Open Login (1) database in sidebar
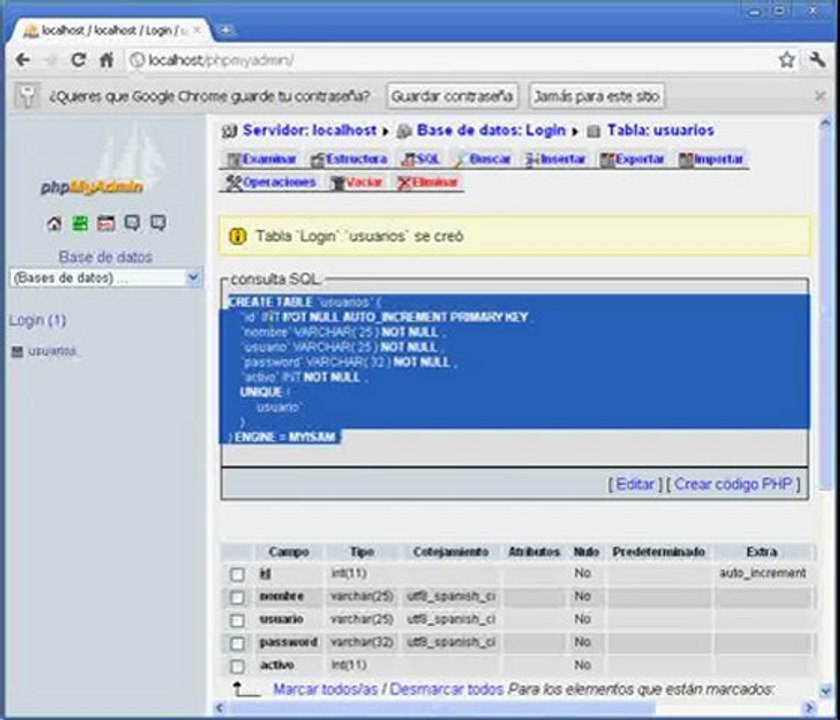This screenshot has width=840, height=720. coord(38,320)
